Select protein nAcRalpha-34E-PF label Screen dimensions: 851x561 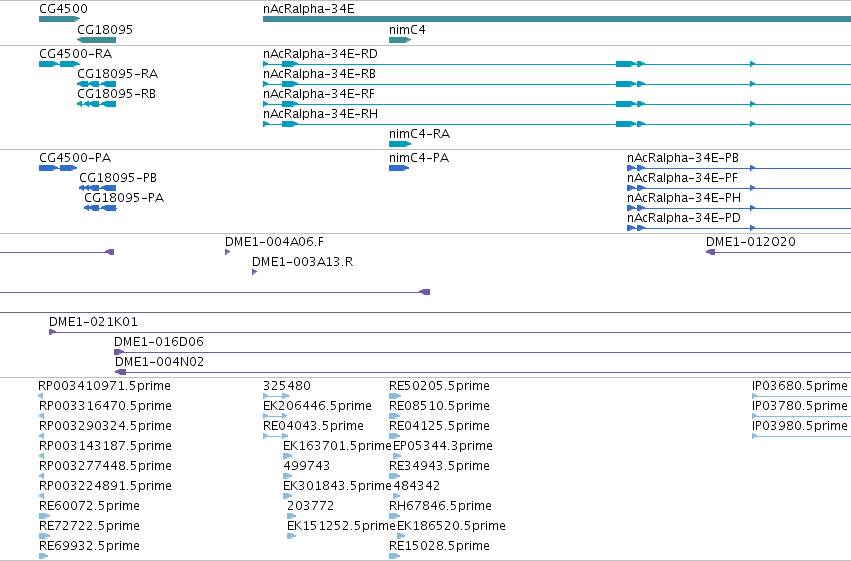682,178
